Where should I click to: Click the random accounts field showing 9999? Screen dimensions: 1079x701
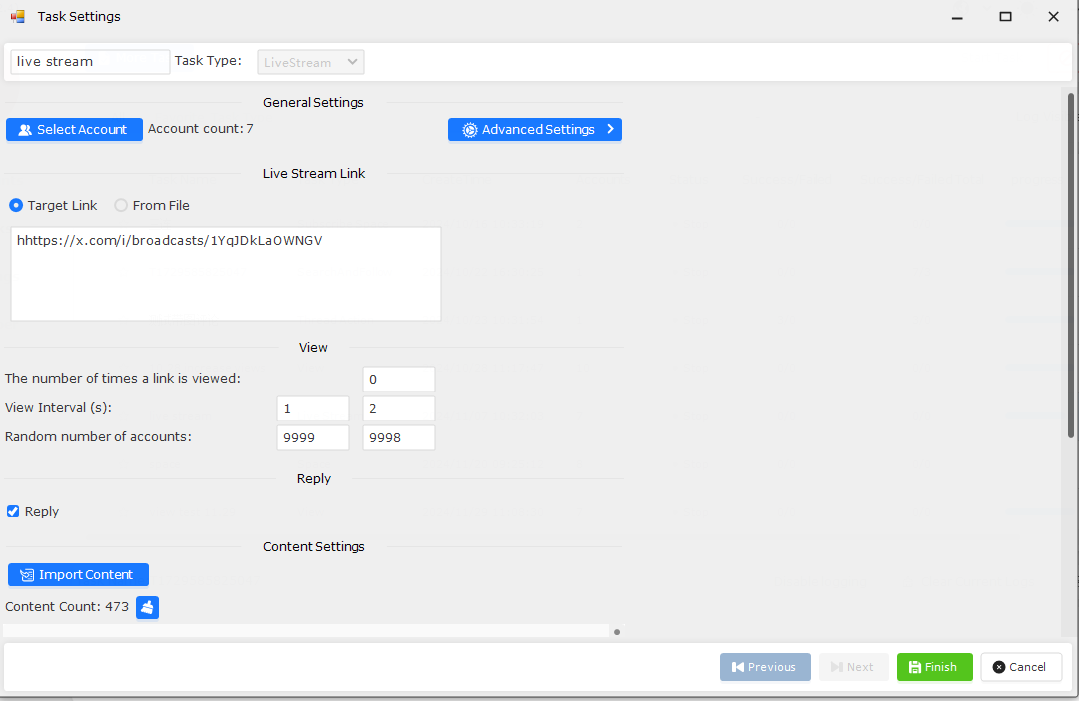pos(312,438)
